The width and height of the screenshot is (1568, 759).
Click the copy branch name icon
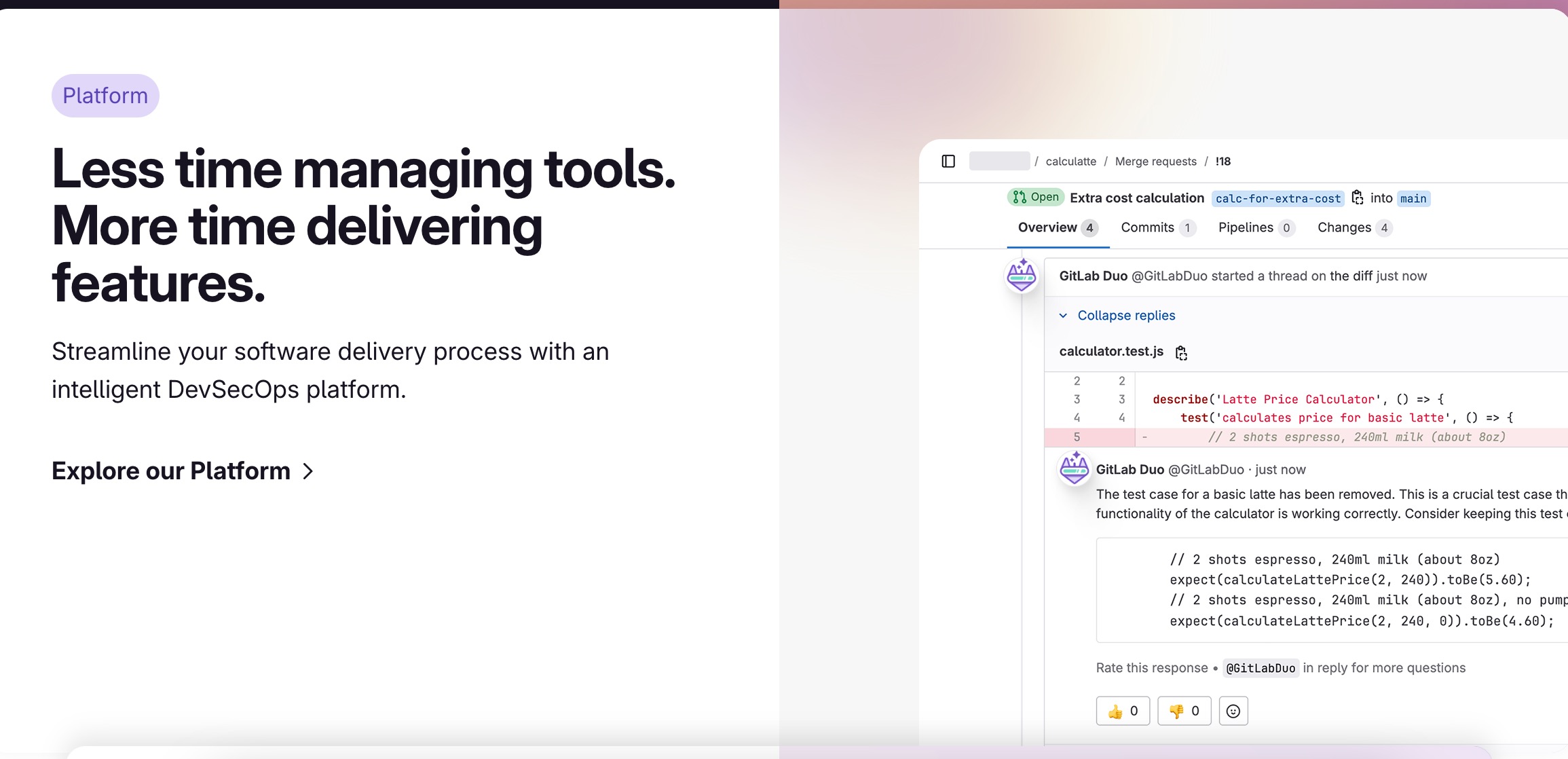pos(1357,198)
